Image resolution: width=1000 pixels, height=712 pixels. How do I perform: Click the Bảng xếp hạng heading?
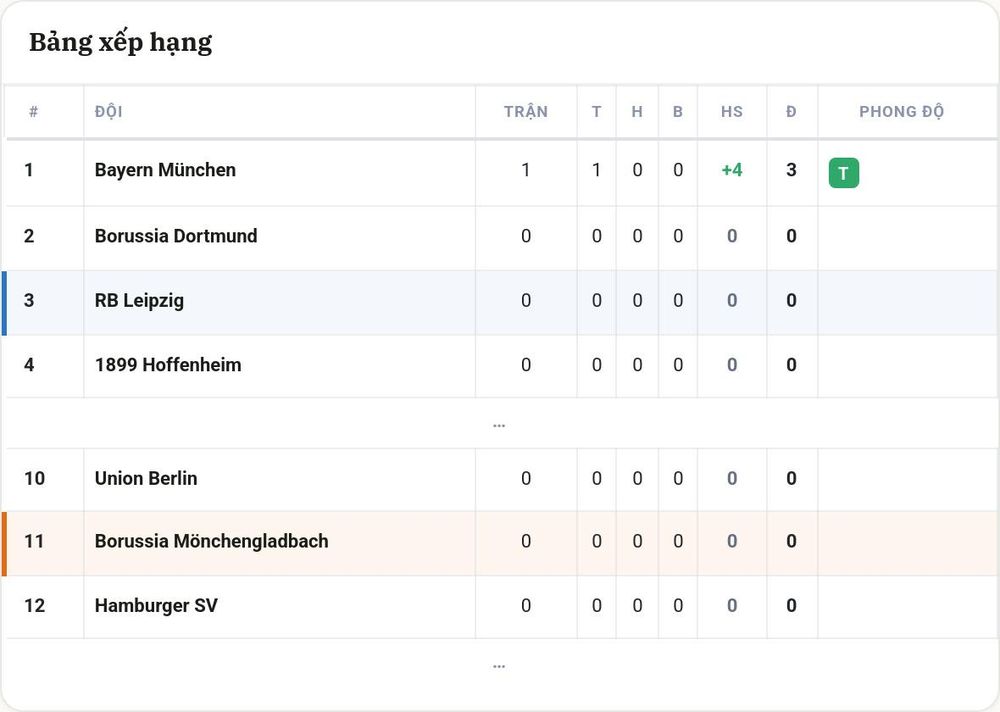pos(121,43)
